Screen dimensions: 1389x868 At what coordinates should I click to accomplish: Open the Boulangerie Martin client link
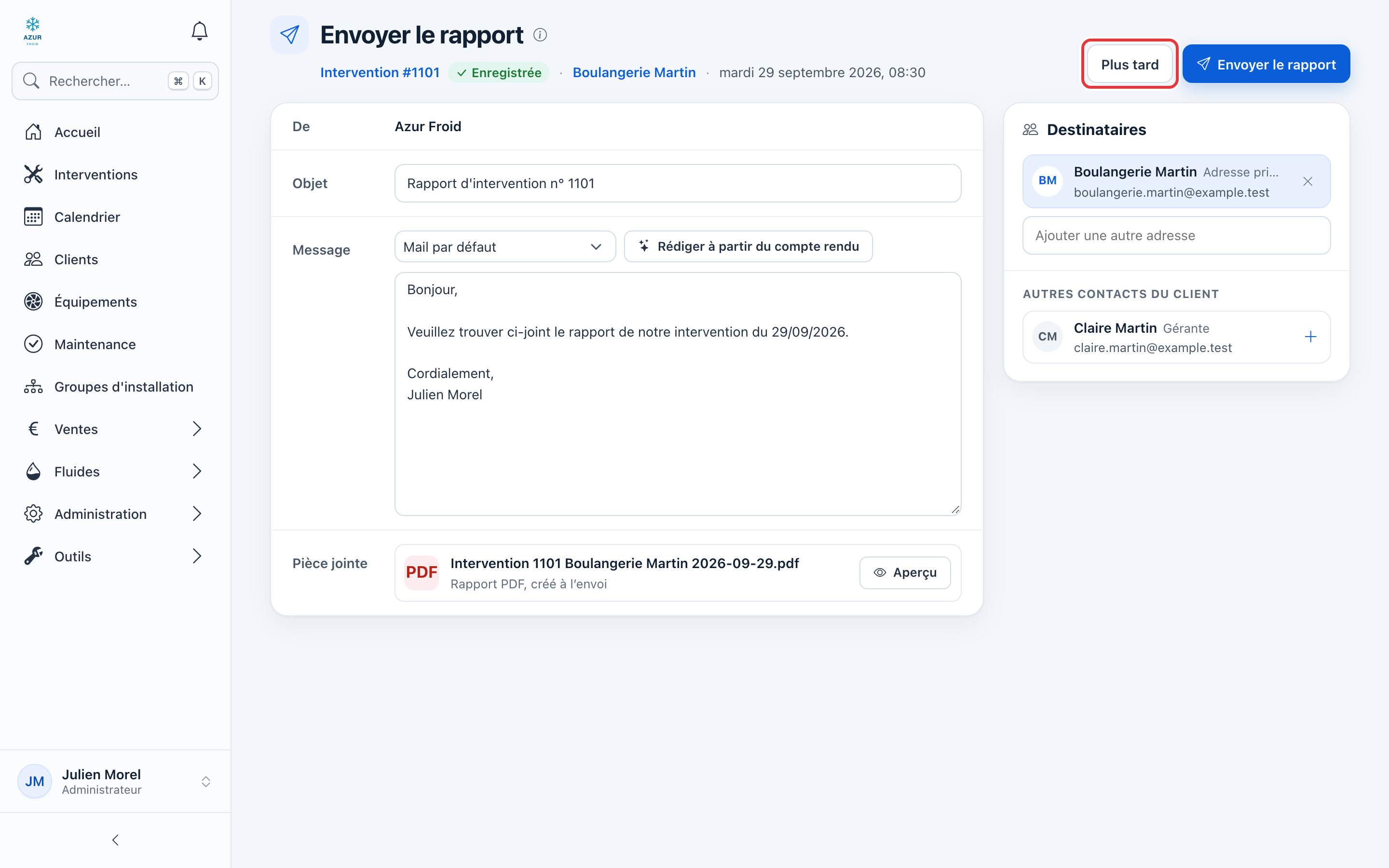[634, 73]
